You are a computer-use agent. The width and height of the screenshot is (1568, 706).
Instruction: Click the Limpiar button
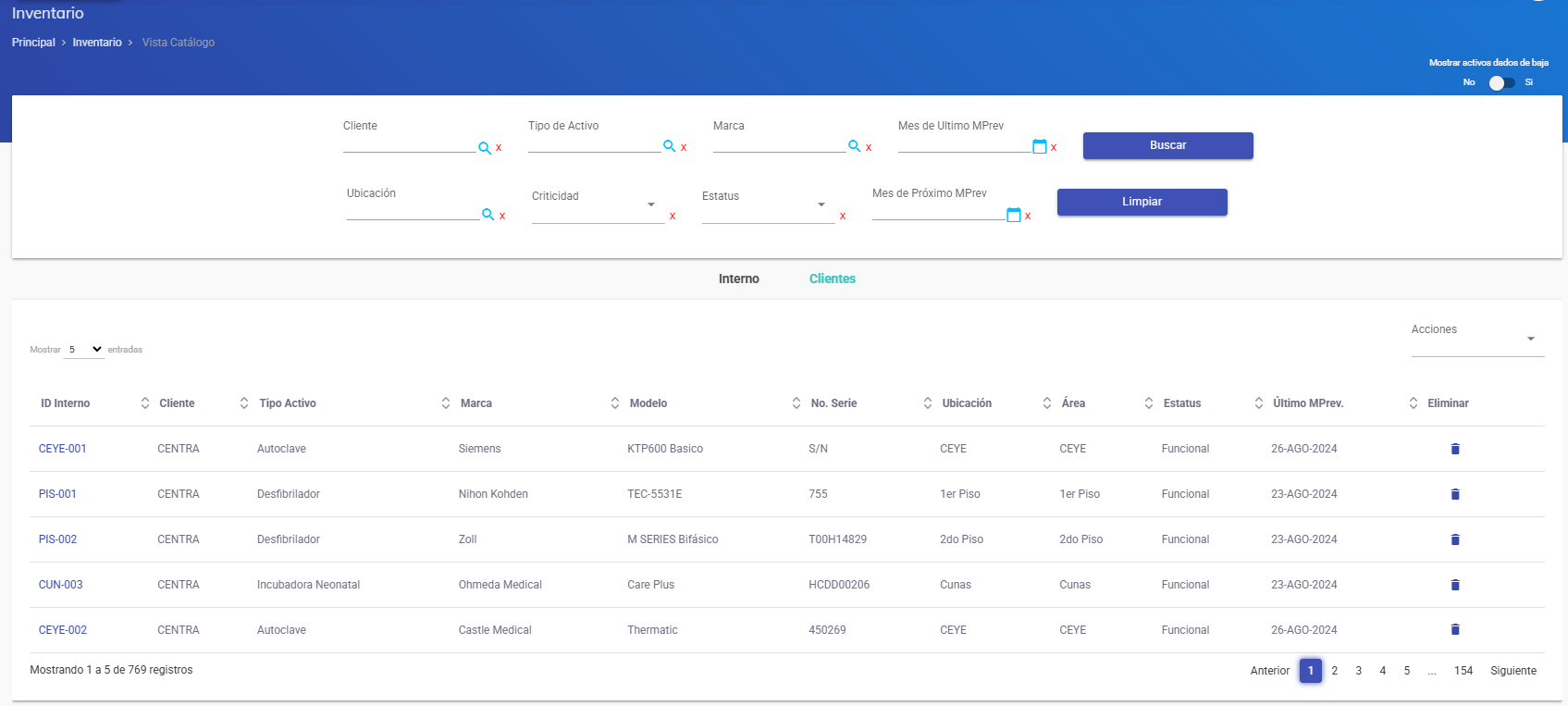click(1142, 202)
